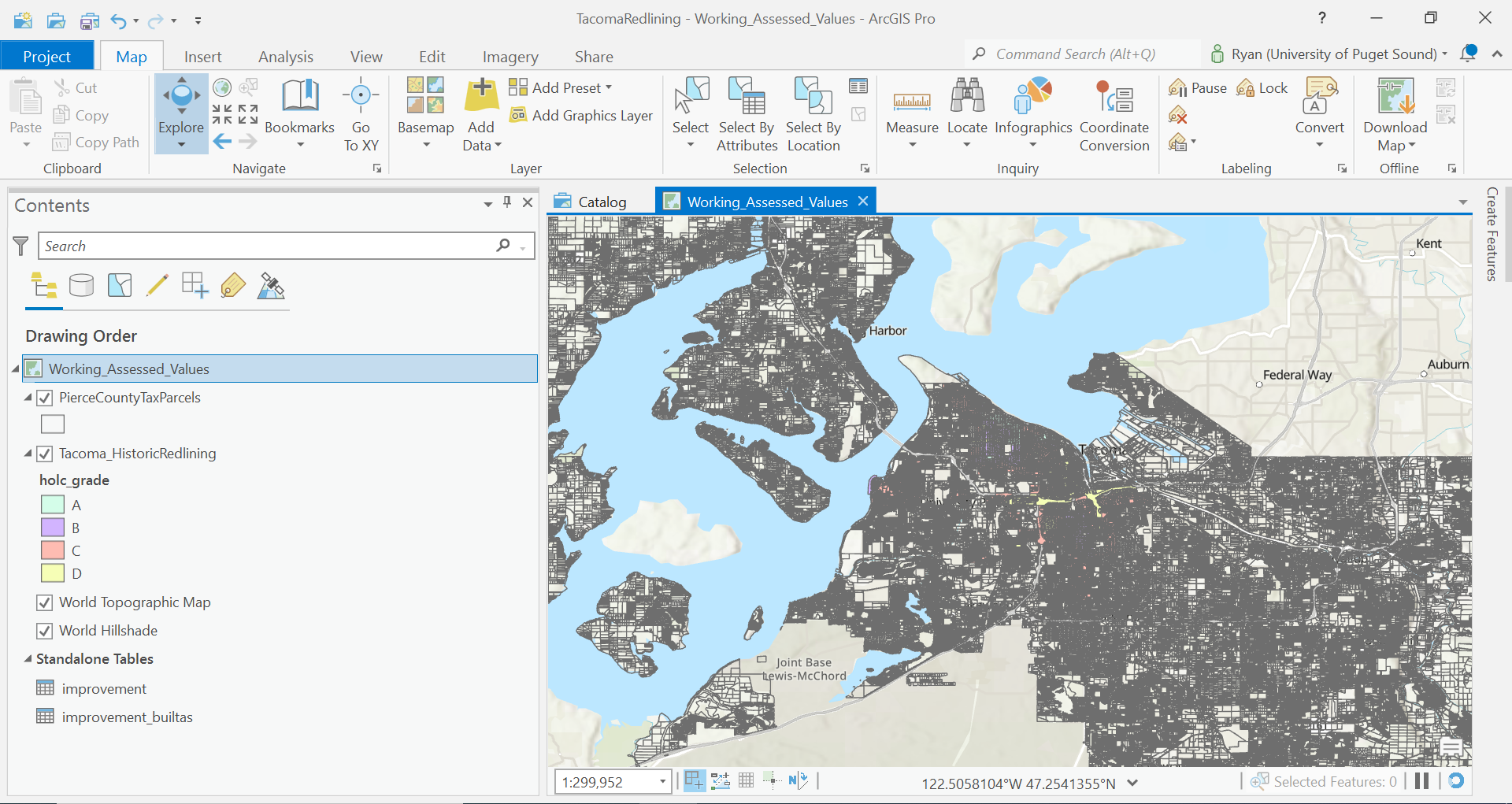Toggle Pause labeling
The image size is (1512, 804).
(x=1198, y=87)
